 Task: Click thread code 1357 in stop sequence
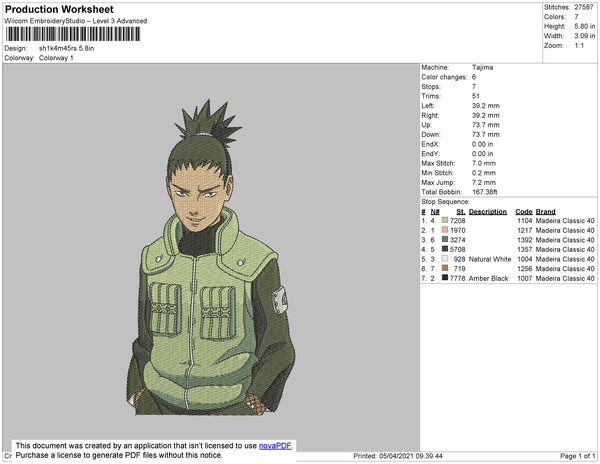pyautogui.click(x=525, y=249)
